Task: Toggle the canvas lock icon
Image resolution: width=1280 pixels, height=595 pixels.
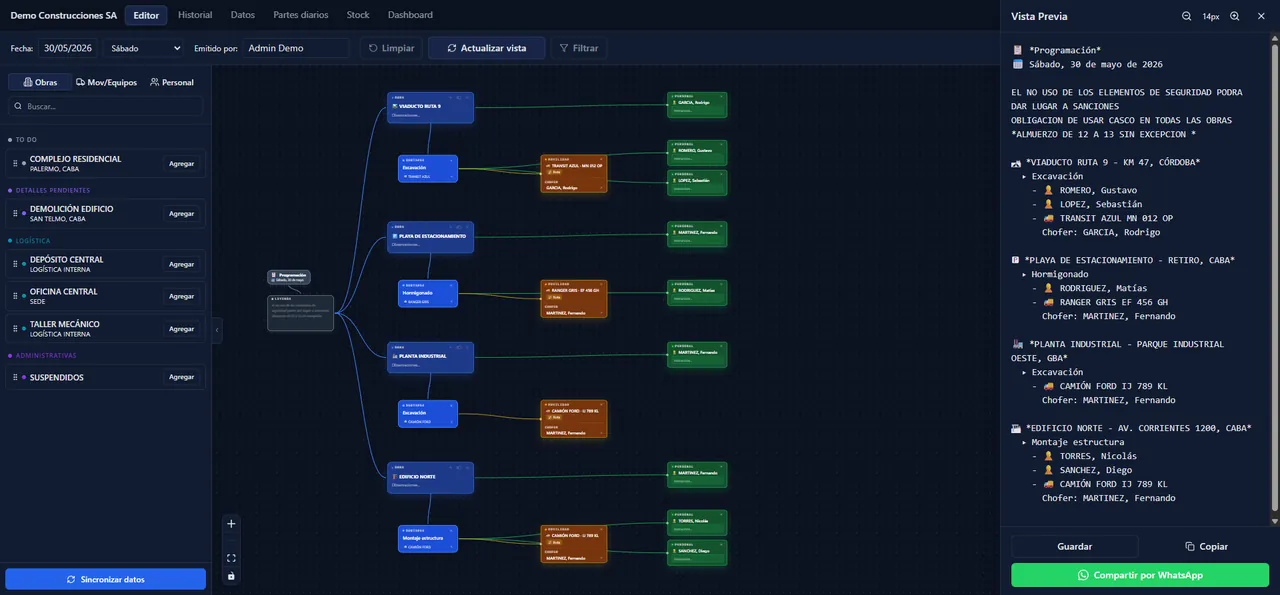Action: click(x=231, y=575)
